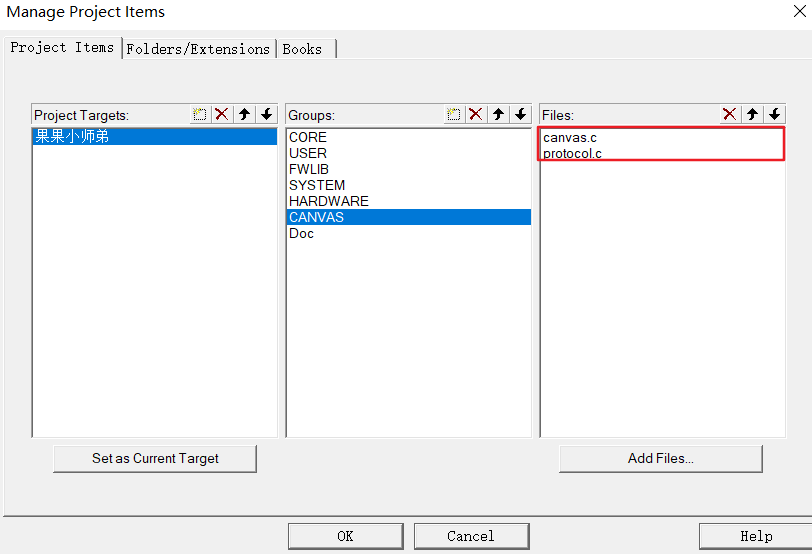Open the Project Items tab
Image resolution: width=812 pixels, height=554 pixels.
62,48
